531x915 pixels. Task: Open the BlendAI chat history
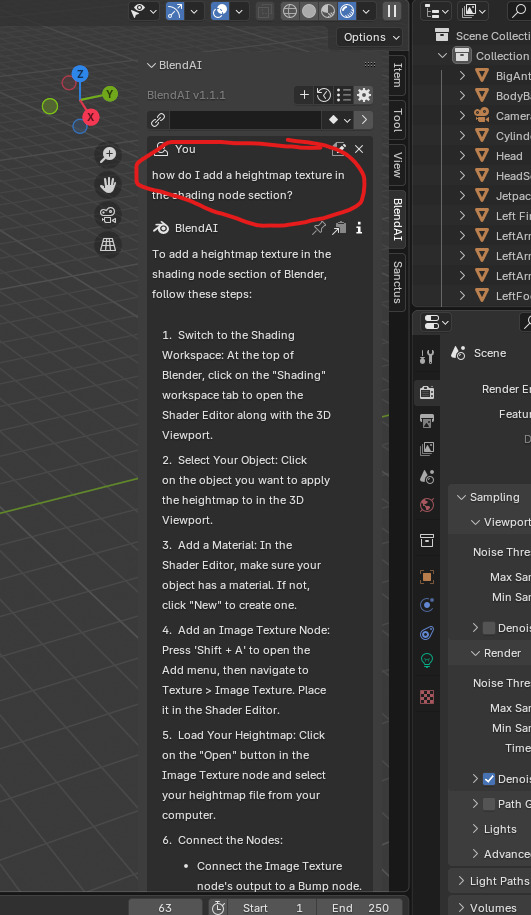tap(324, 95)
